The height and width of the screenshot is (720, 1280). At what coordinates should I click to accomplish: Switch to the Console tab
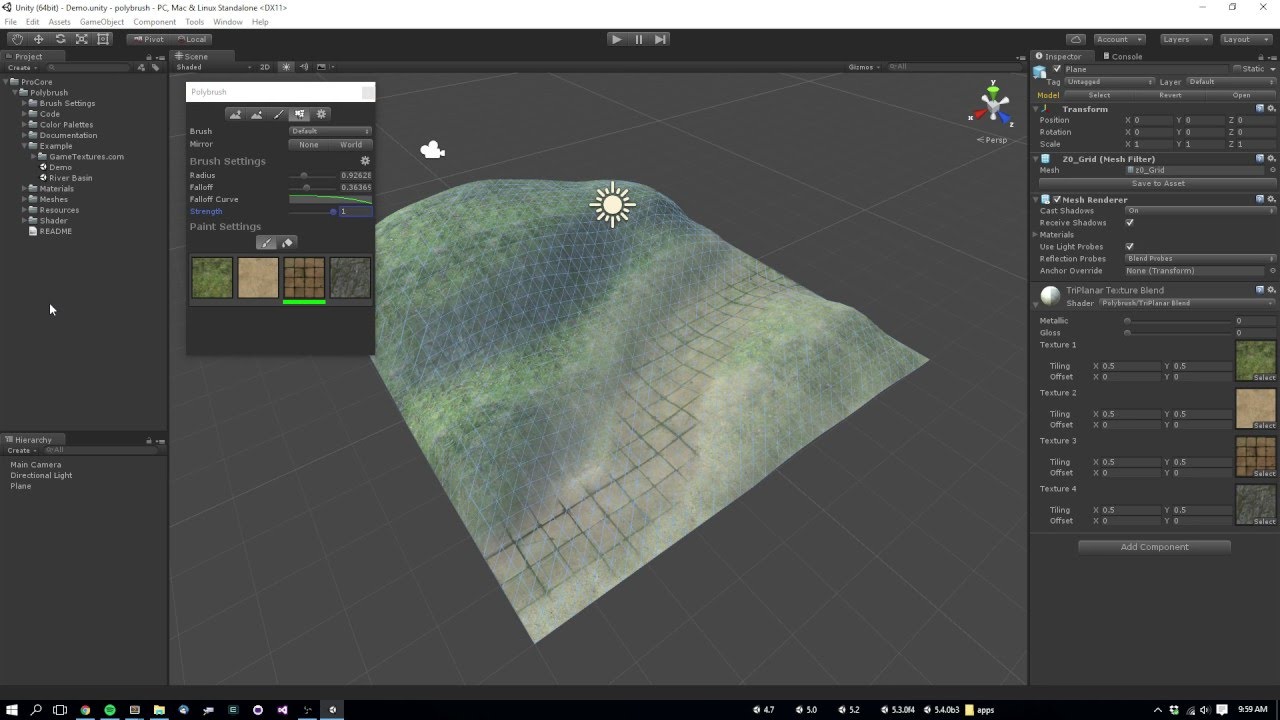[x=1121, y=56]
